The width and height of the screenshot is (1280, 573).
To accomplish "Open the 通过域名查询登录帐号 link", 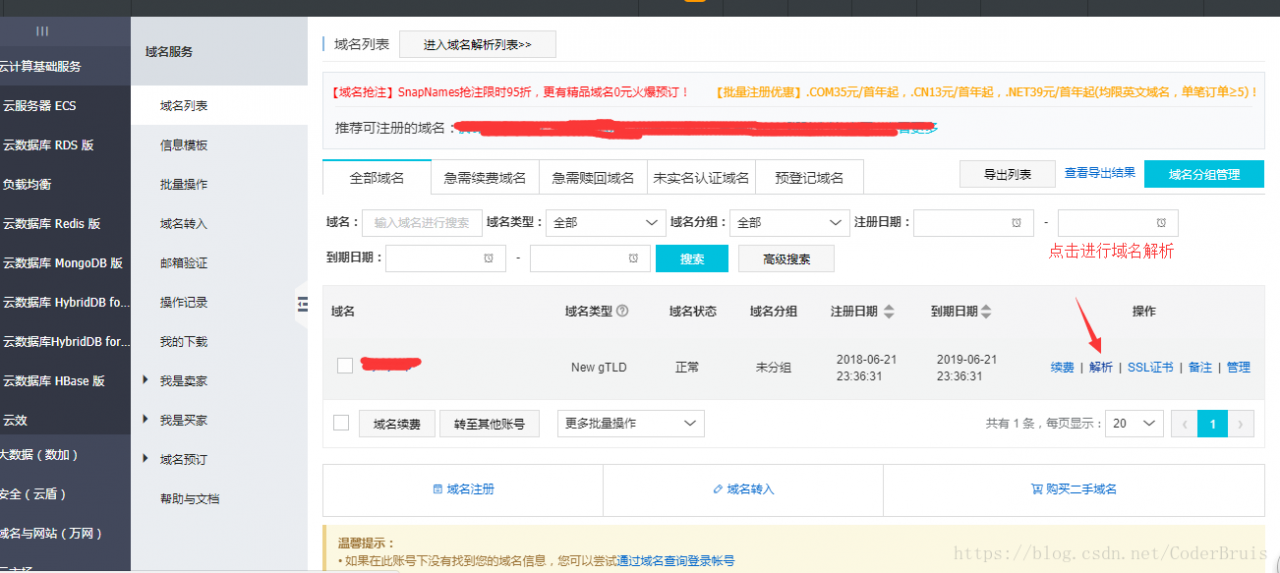I will click(675, 561).
